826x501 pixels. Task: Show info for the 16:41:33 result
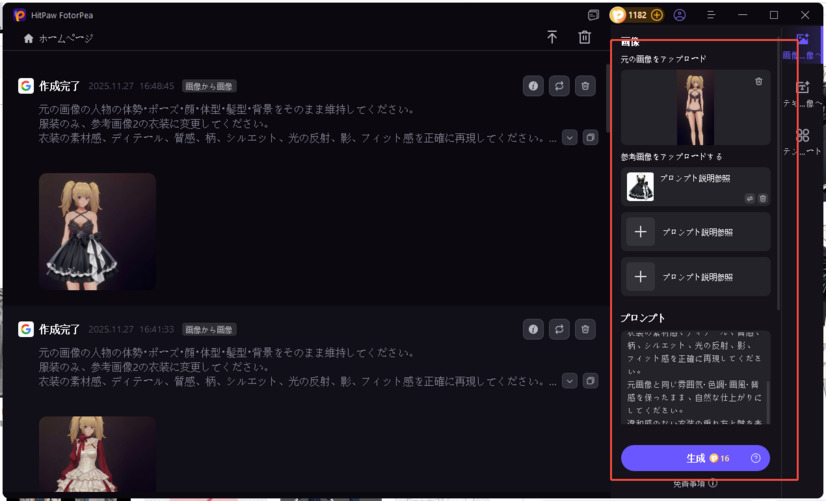pos(533,329)
